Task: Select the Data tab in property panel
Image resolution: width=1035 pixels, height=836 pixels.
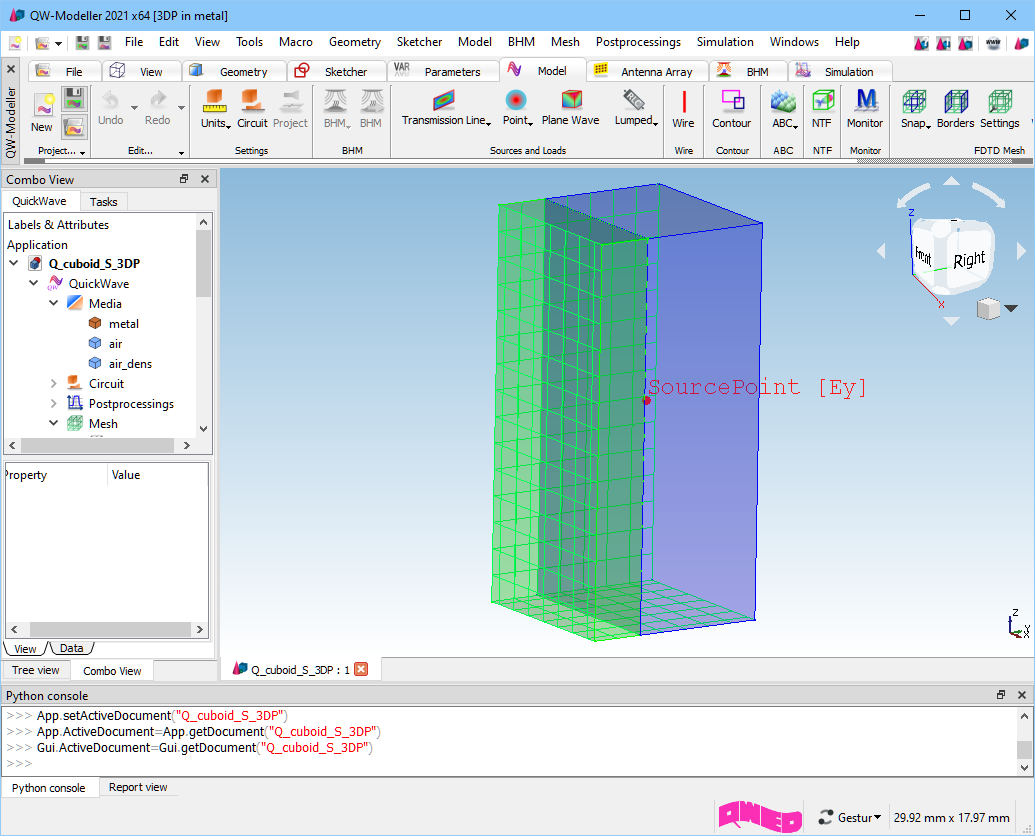Action: [x=71, y=648]
